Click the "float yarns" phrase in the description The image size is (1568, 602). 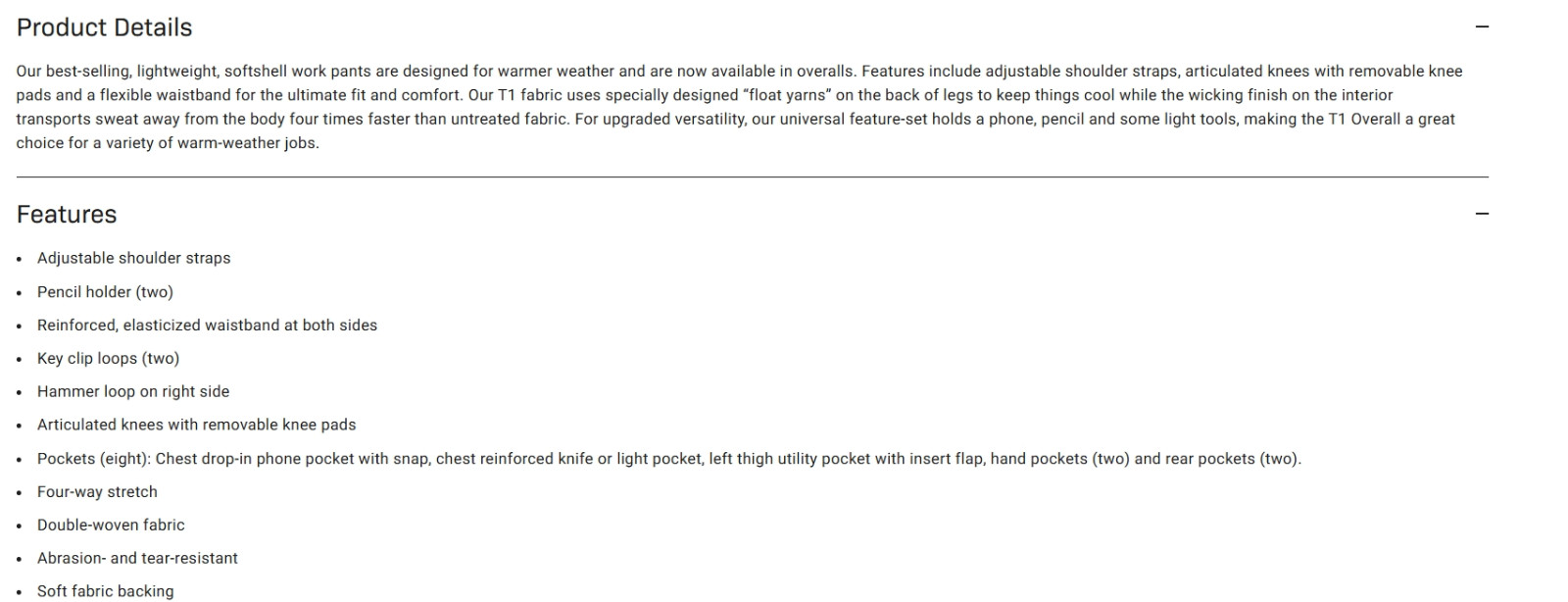pyautogui.click(x=787, y=95)
